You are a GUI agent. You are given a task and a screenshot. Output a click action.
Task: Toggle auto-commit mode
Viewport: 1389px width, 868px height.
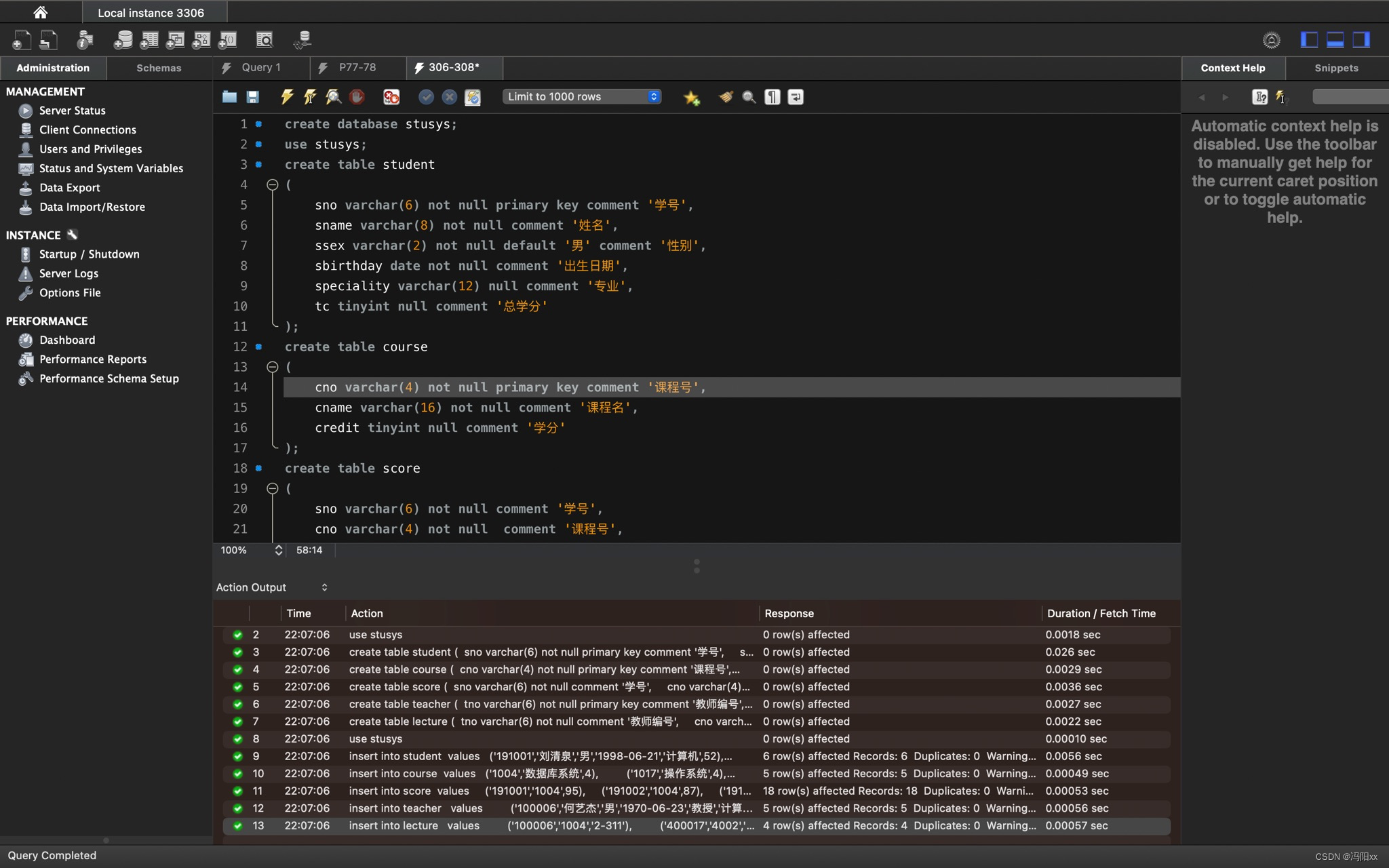click(x=473, y=97)
